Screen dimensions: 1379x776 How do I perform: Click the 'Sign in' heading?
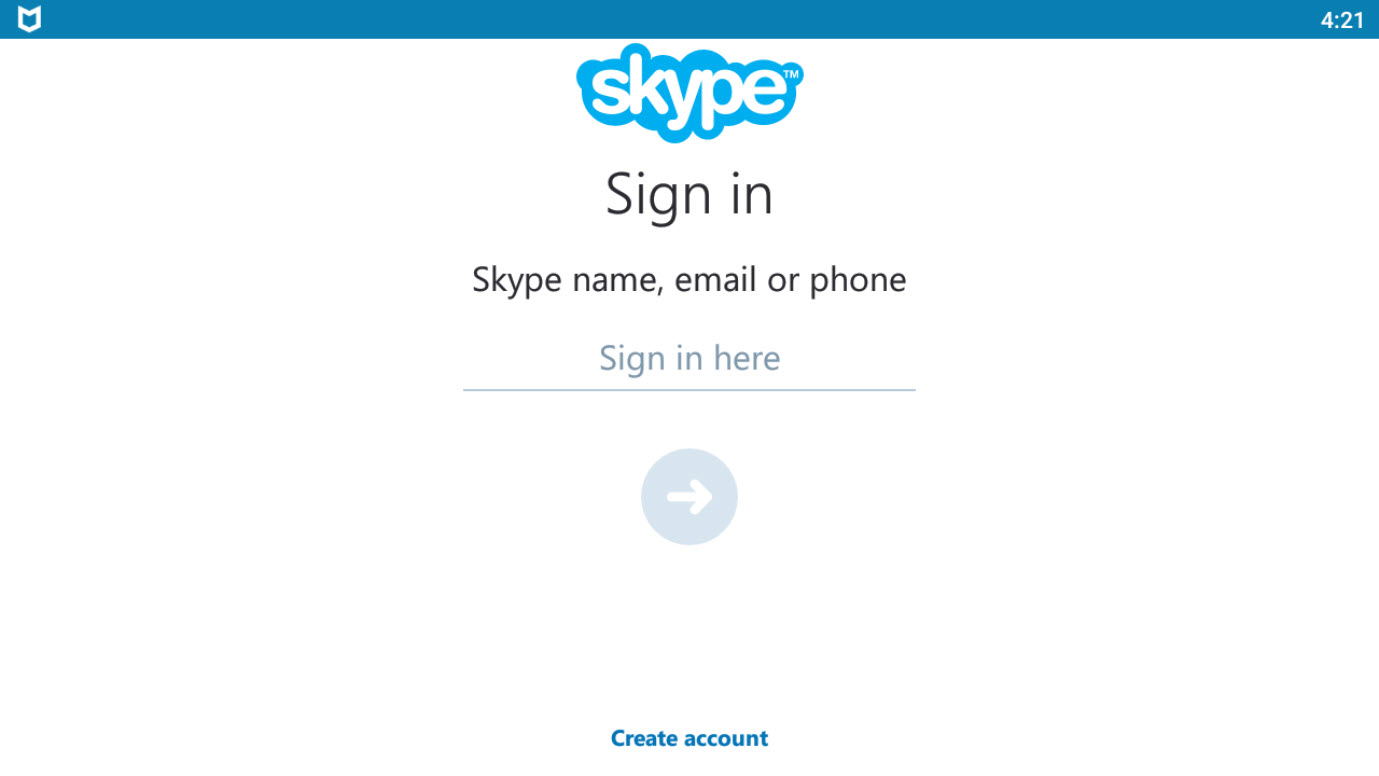pyautogui.click(x=689, y=194)
